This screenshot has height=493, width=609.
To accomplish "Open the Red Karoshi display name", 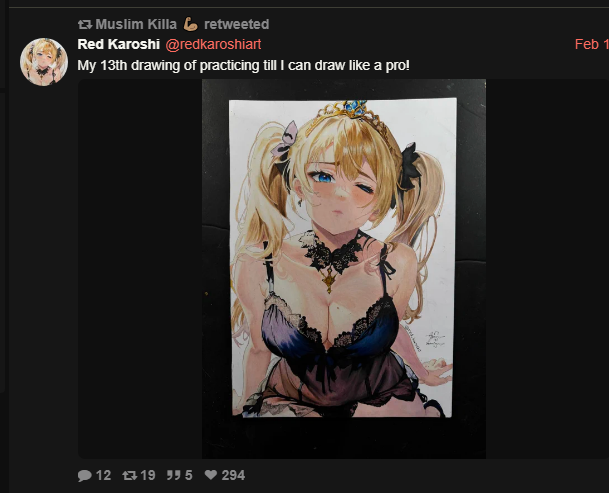I will [118, 44].
